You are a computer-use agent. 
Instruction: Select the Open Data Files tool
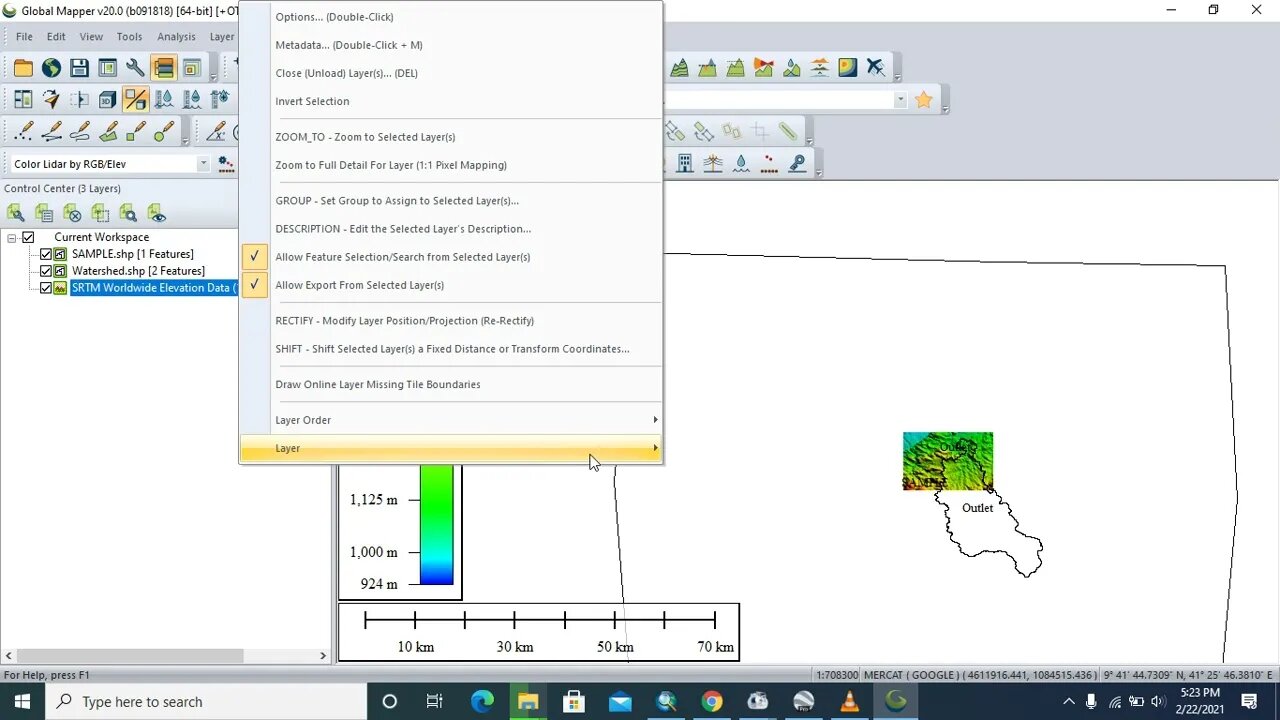[23, 66]
